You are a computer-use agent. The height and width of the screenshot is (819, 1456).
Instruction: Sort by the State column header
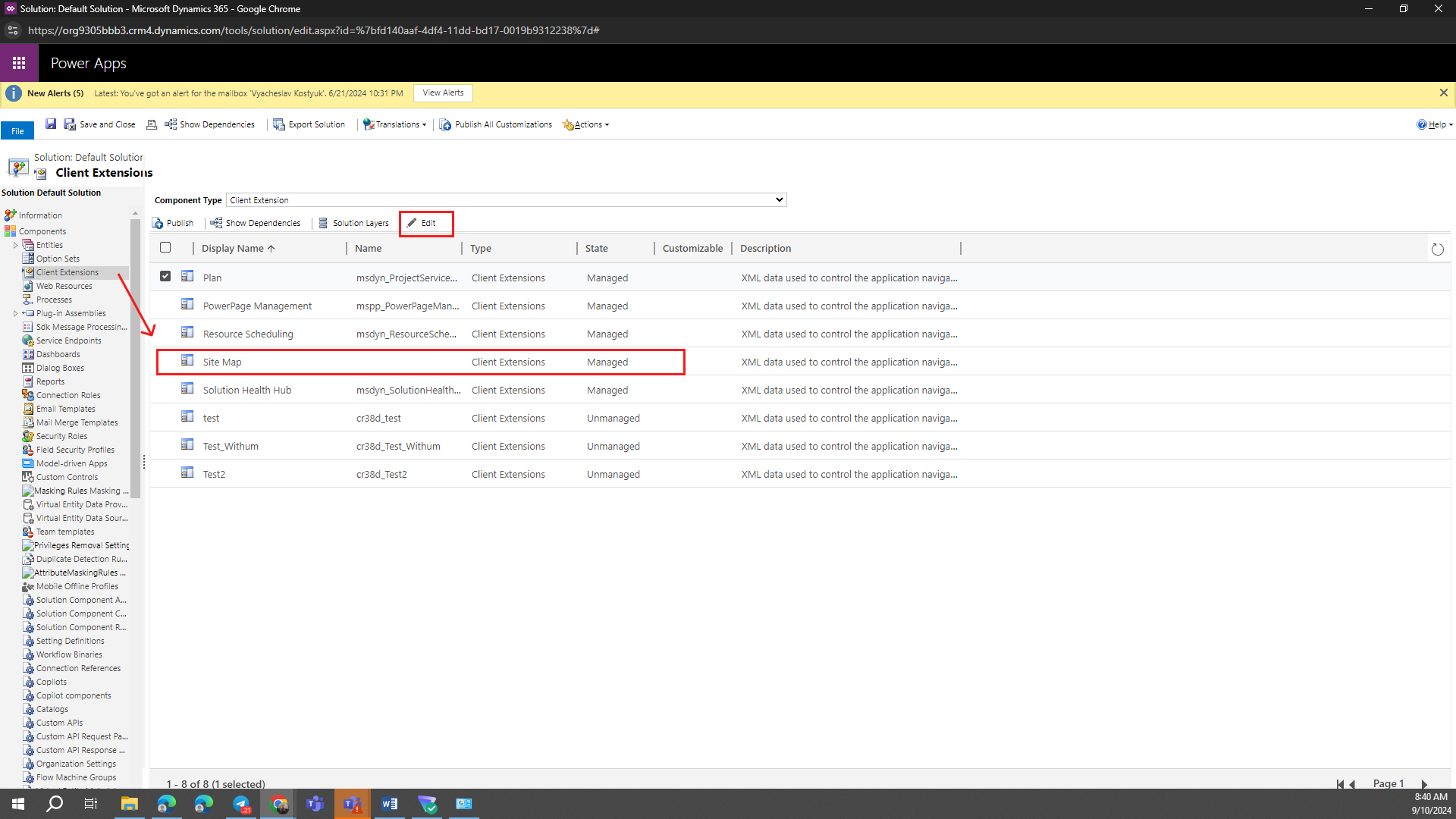coord(597,248)
